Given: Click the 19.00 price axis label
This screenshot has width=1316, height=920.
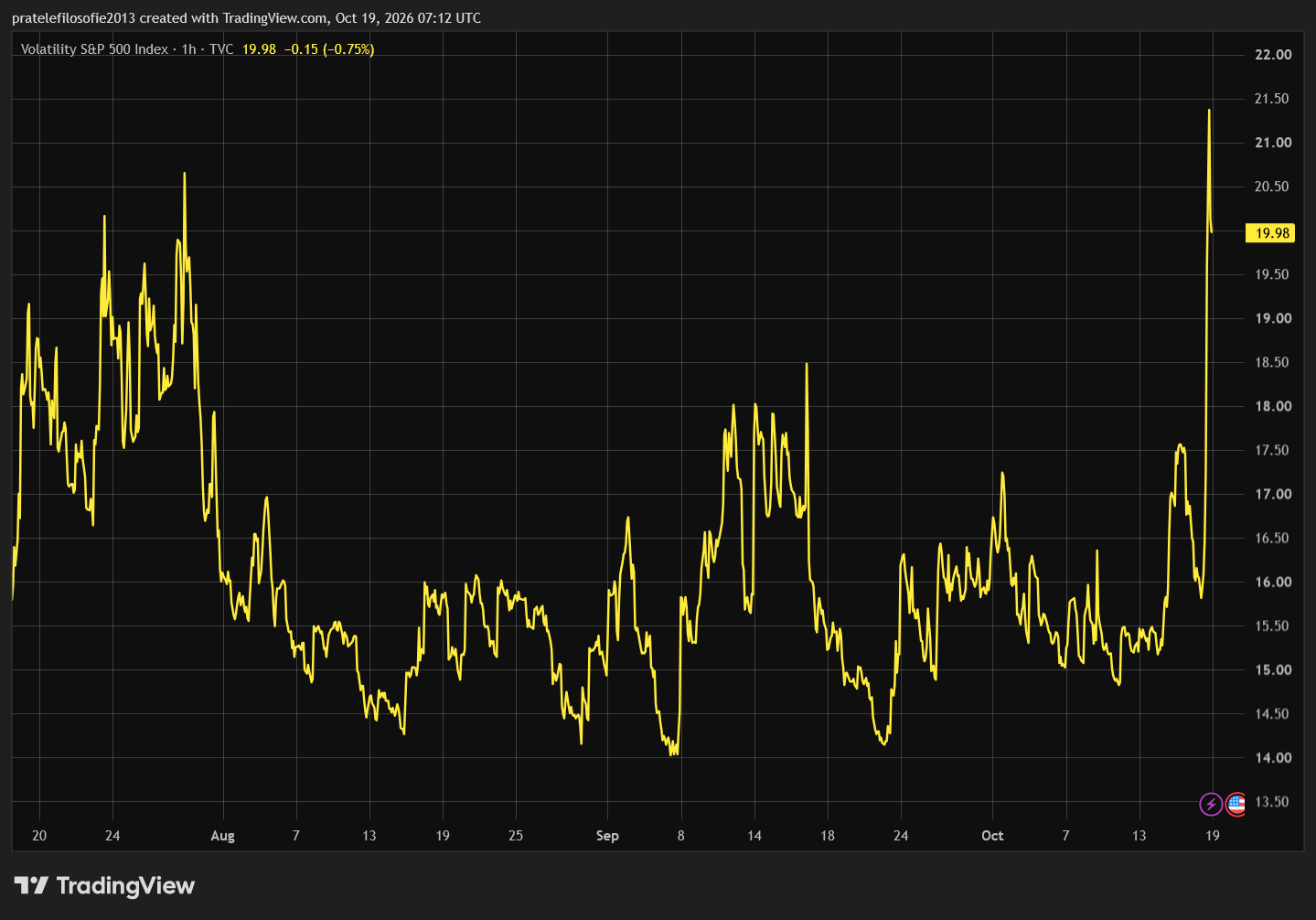Looking at the screenshot, I should tap(1273, 318).
